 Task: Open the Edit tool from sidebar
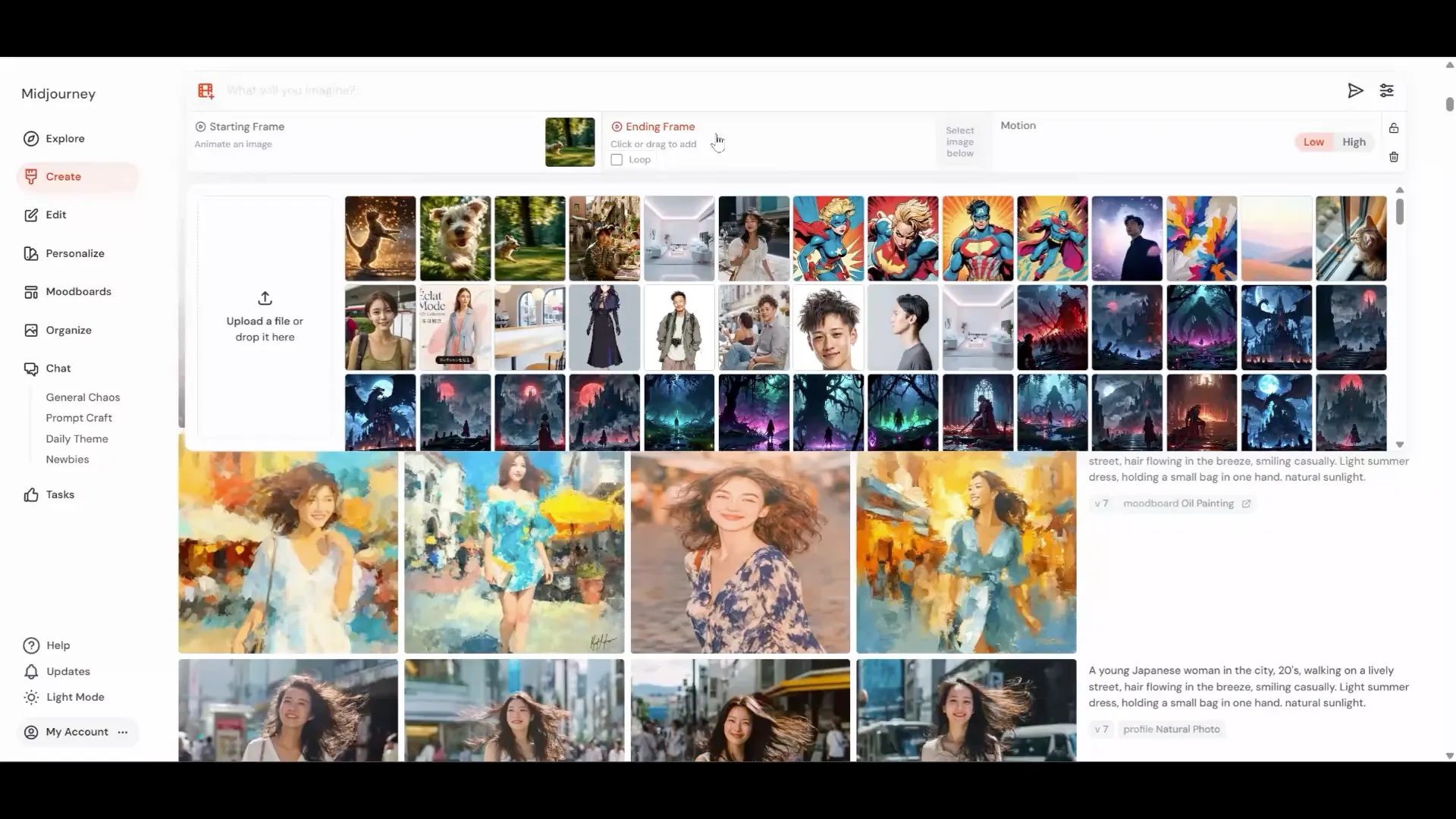click(56, 215)
